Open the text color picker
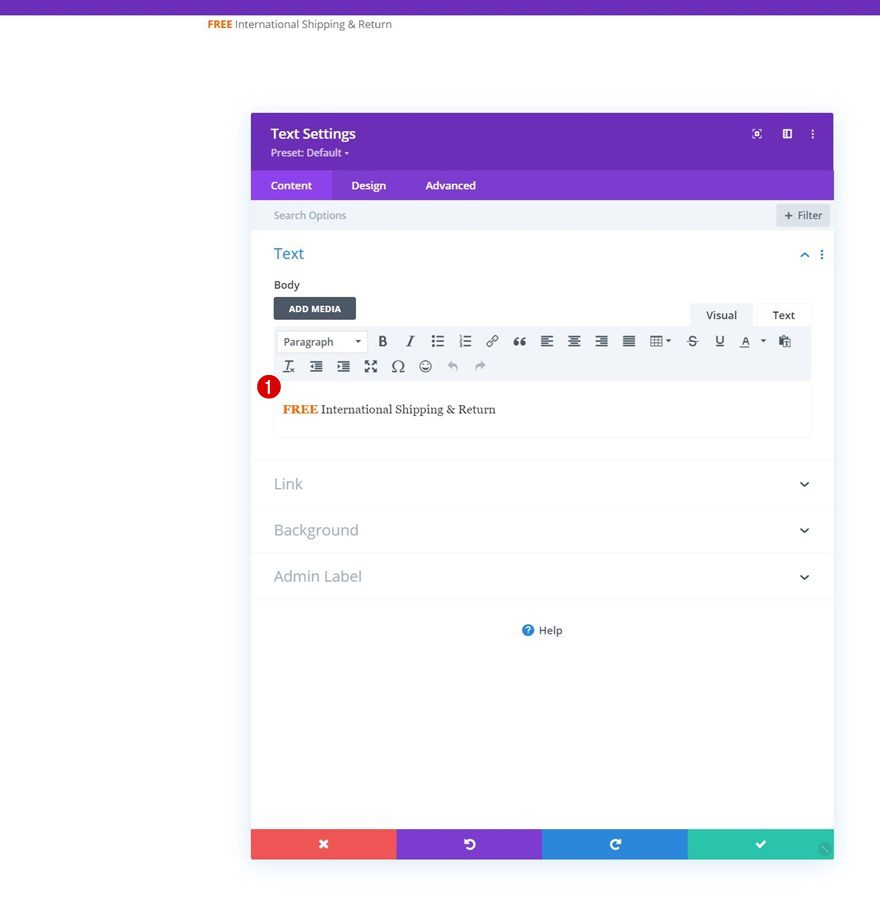The width and height of the screenshot is (880, 903). point(746,341)
